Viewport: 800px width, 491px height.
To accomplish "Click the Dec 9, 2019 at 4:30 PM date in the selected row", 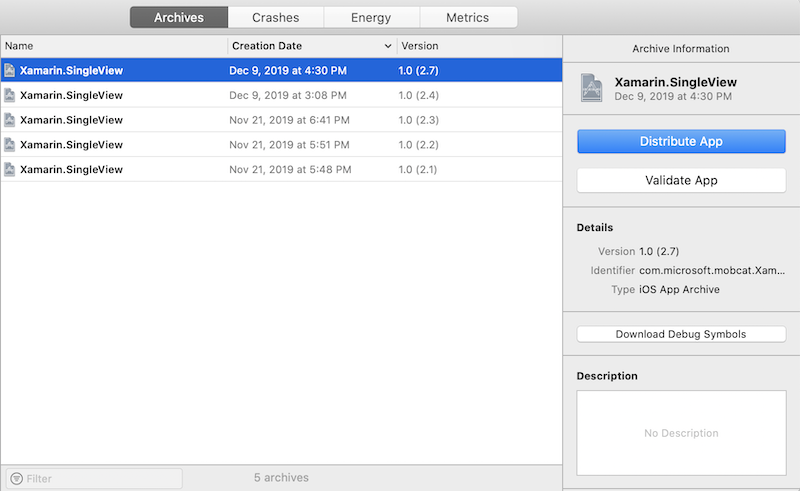I will (288, 70).
